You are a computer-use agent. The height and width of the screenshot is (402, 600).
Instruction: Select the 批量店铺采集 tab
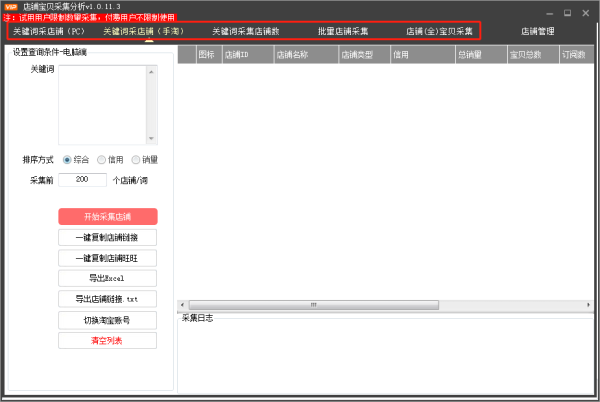pyautogui.click(x=343, y=32)
